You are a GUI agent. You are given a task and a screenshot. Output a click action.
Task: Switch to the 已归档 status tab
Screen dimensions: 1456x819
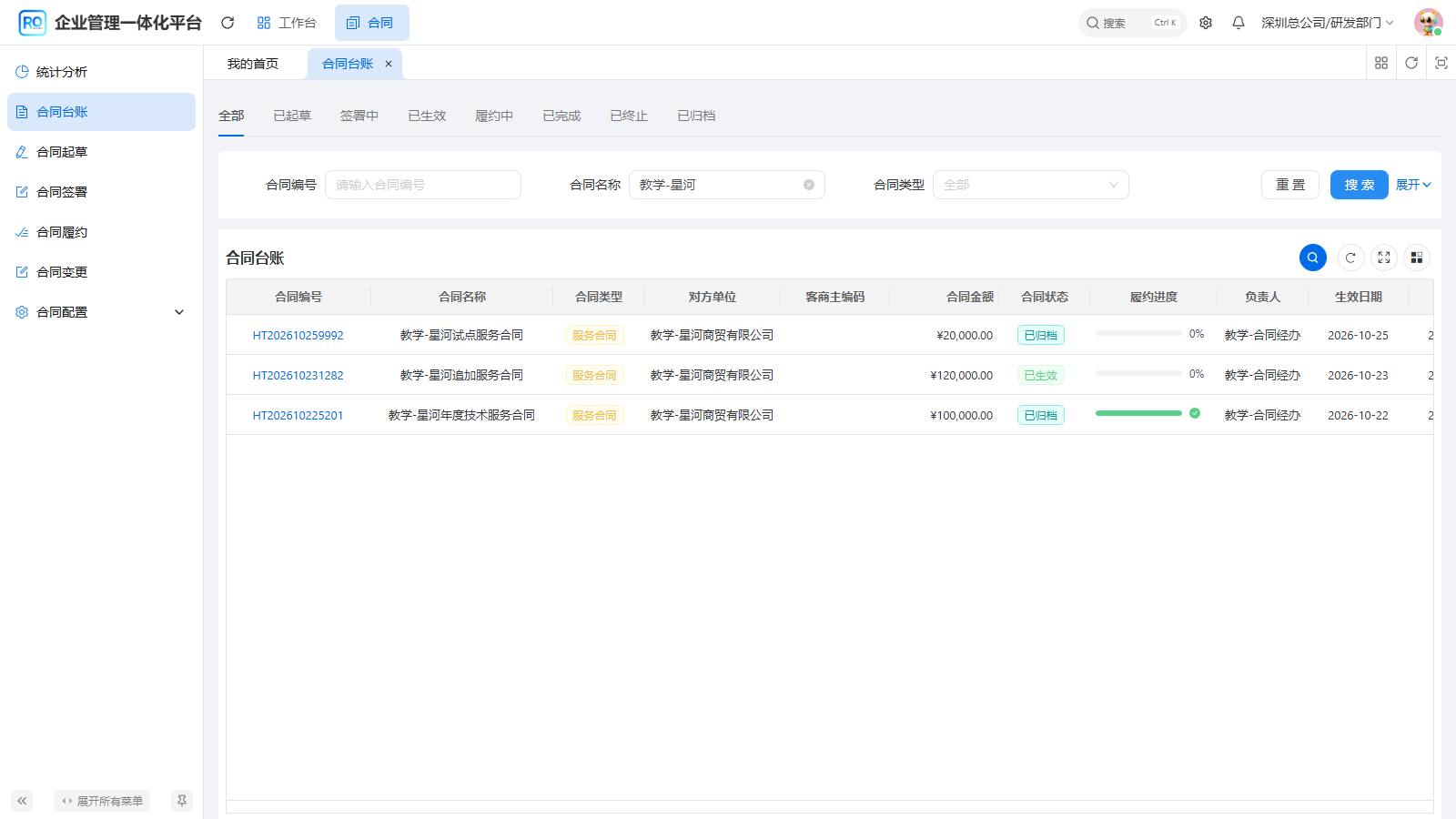[x=696, y=116]
